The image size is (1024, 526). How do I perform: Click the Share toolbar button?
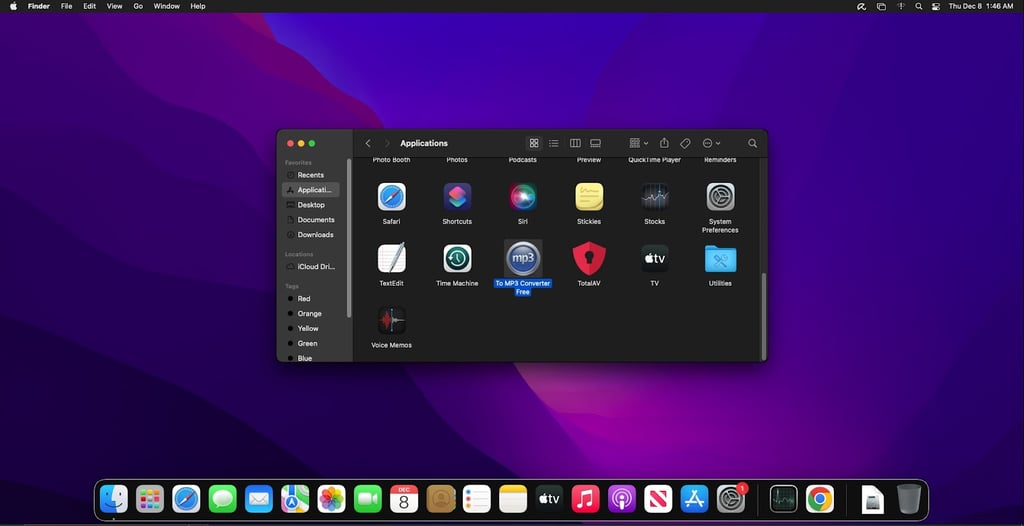tap(664, 143)
